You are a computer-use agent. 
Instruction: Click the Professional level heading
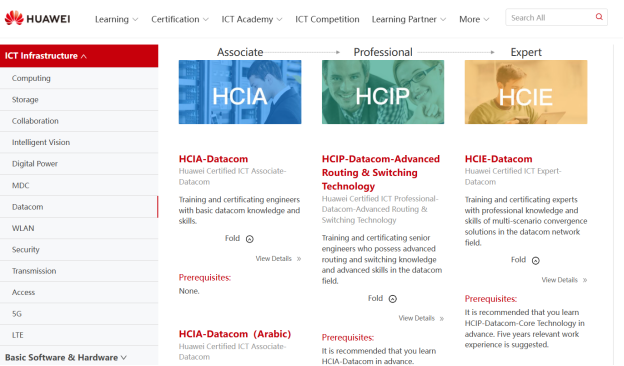point(383,53)
